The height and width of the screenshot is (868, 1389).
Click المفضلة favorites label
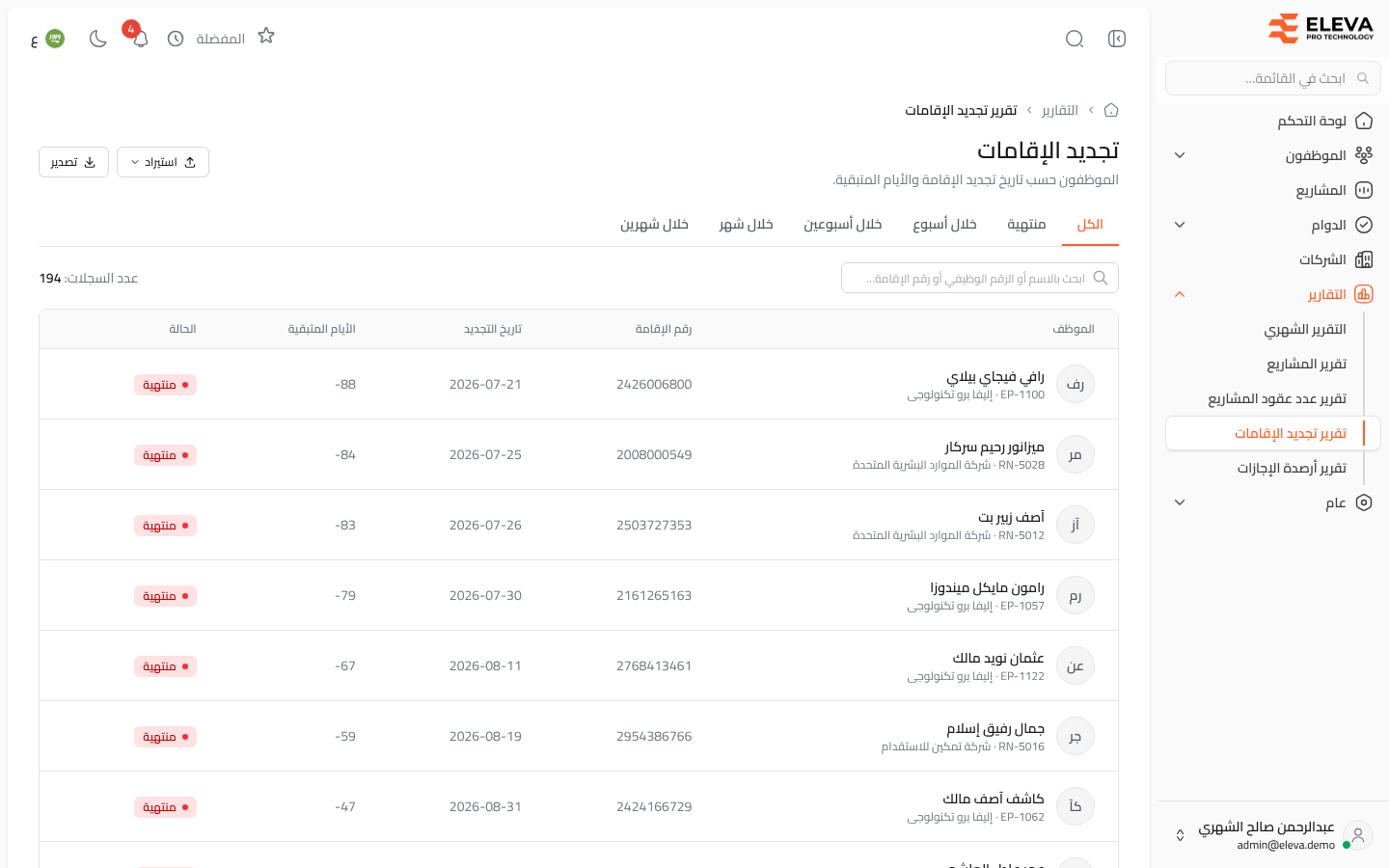221,39
